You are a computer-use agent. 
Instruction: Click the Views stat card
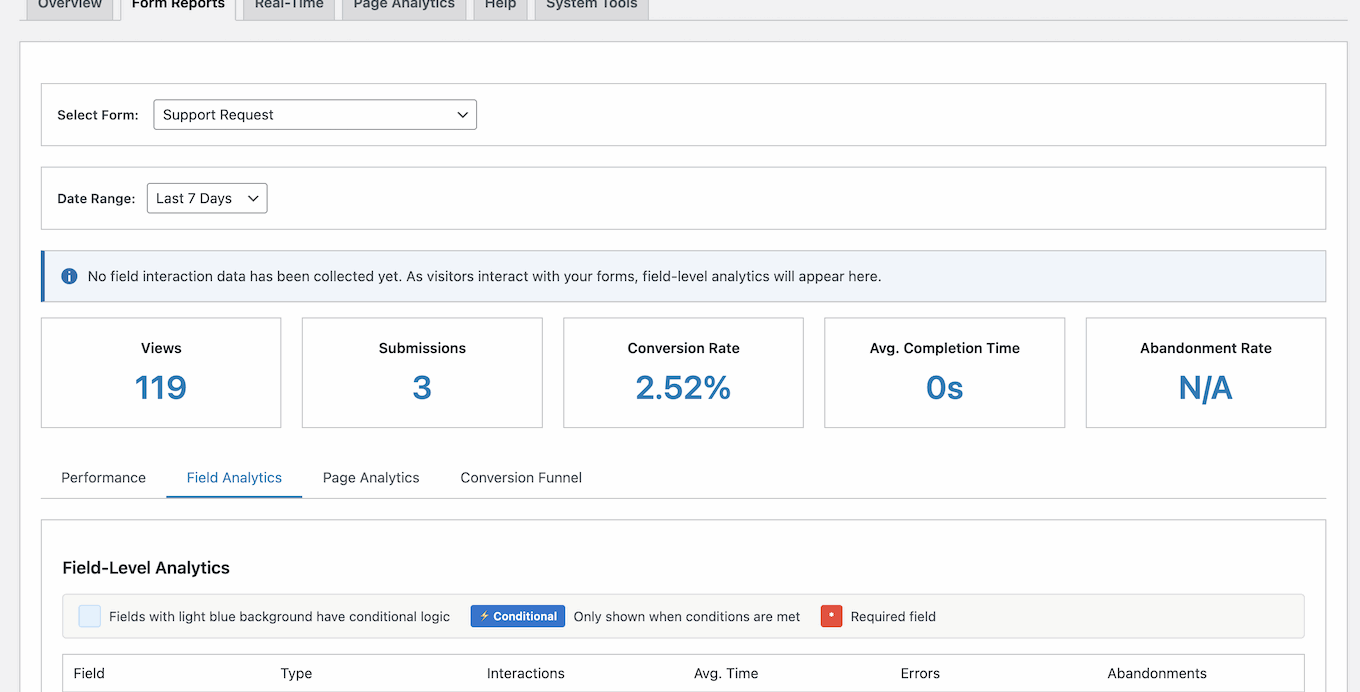point(161,373)
